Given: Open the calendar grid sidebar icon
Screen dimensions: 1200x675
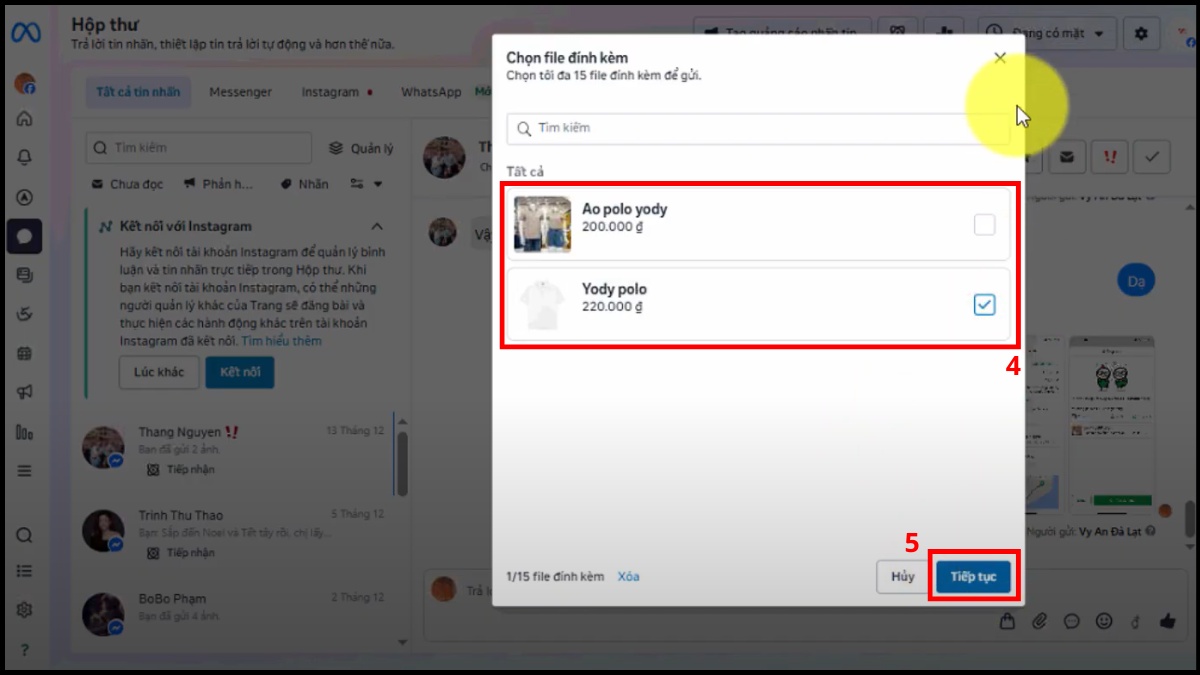Looking at the screenshot, I should (x=25, y=353).
